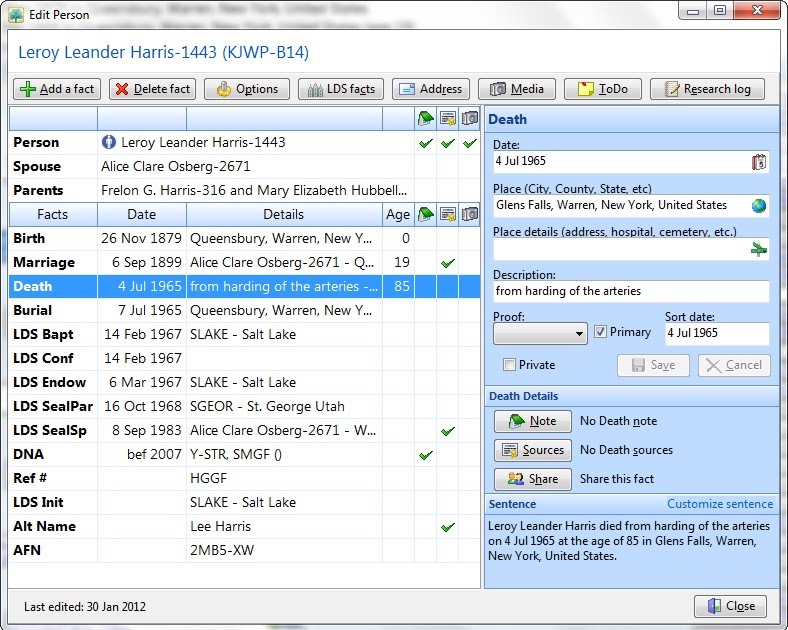
Task: Click the place details icon
Action: point(759,250)
